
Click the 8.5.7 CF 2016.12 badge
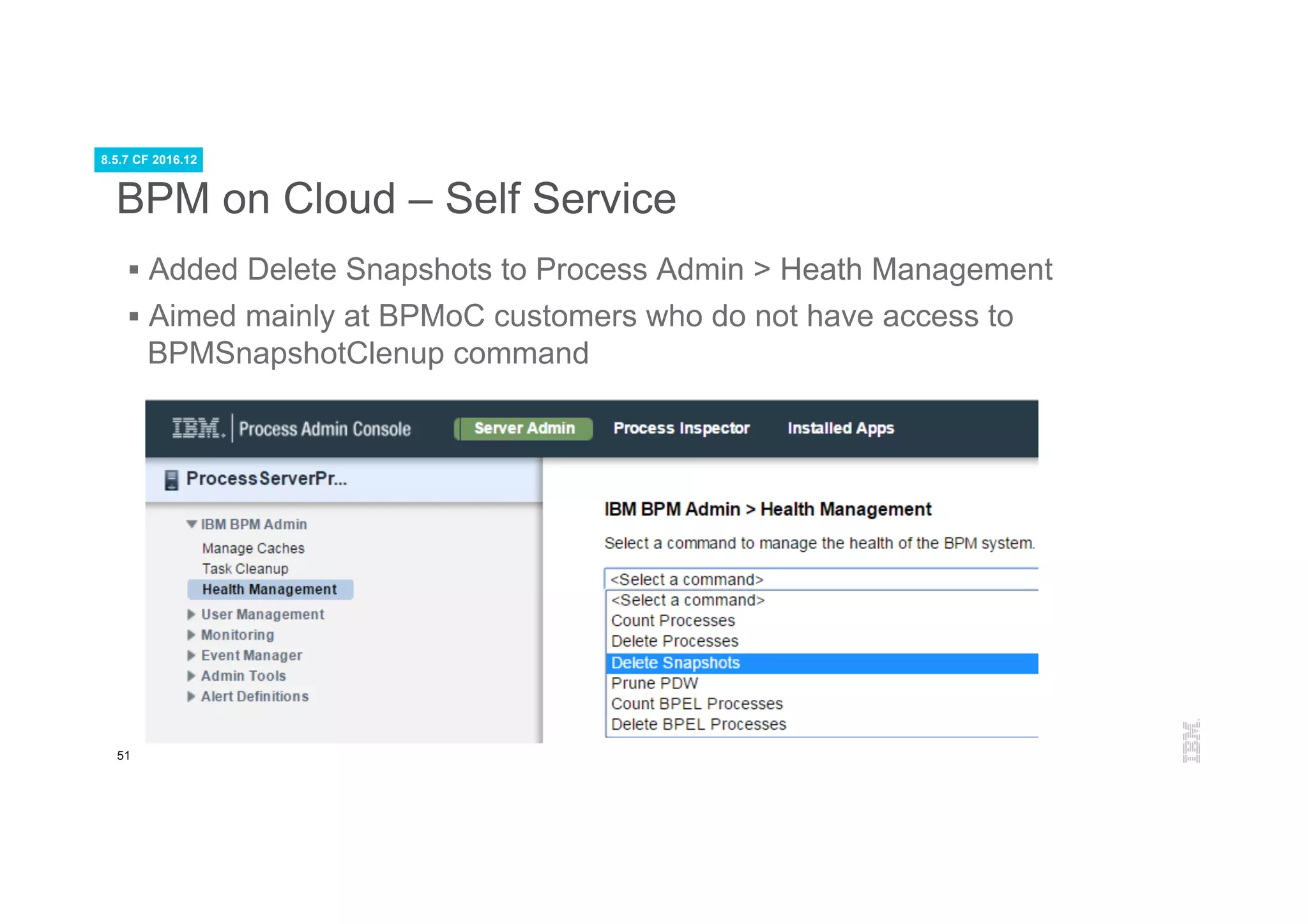pyautogui.click(x=149, y=160)
